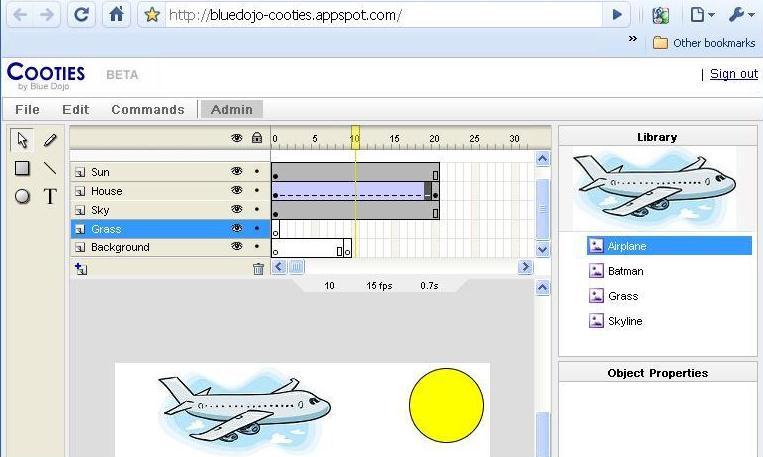Open the browser page menu dropdown
The height and width of the screenshot is (457, 763).
703,15
